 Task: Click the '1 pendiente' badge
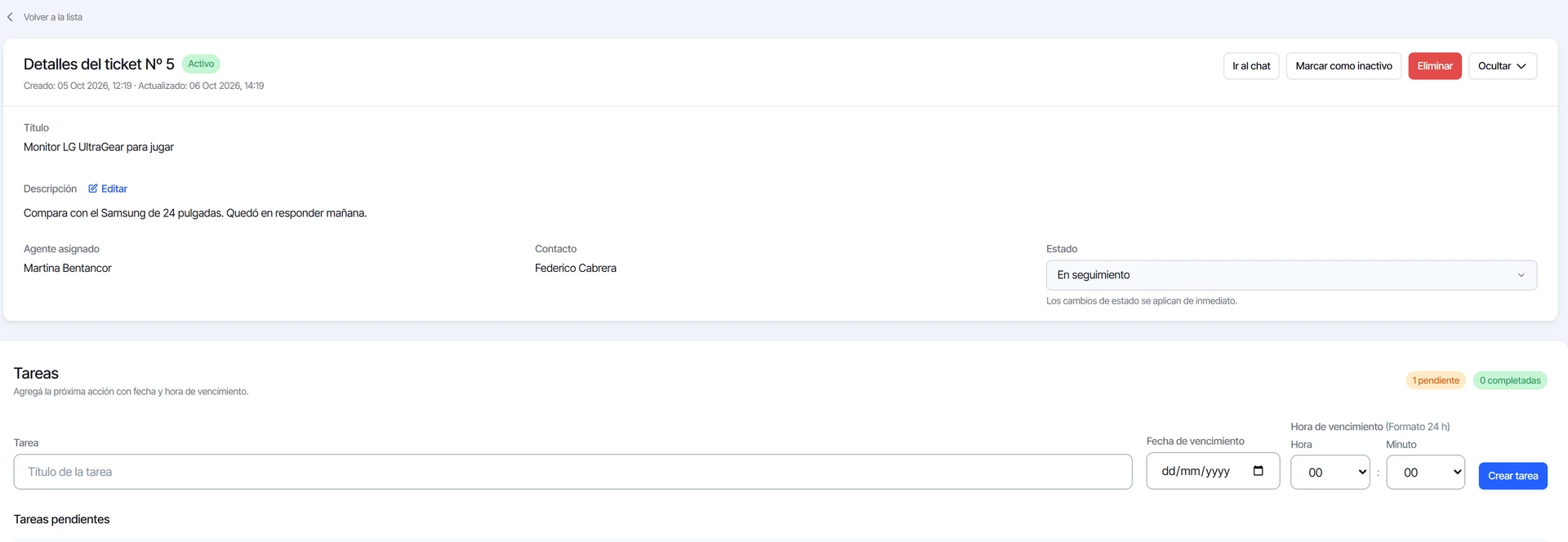point(1436,380)
